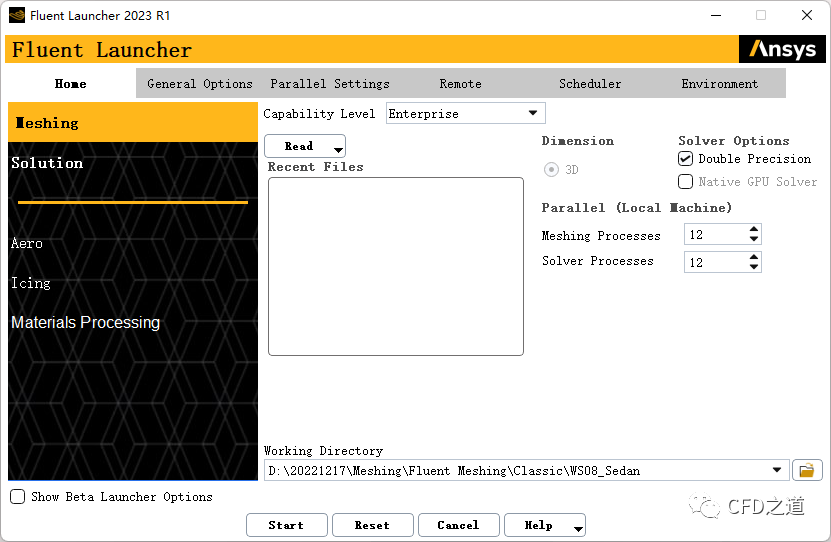Click the Start button

(287, 525)
